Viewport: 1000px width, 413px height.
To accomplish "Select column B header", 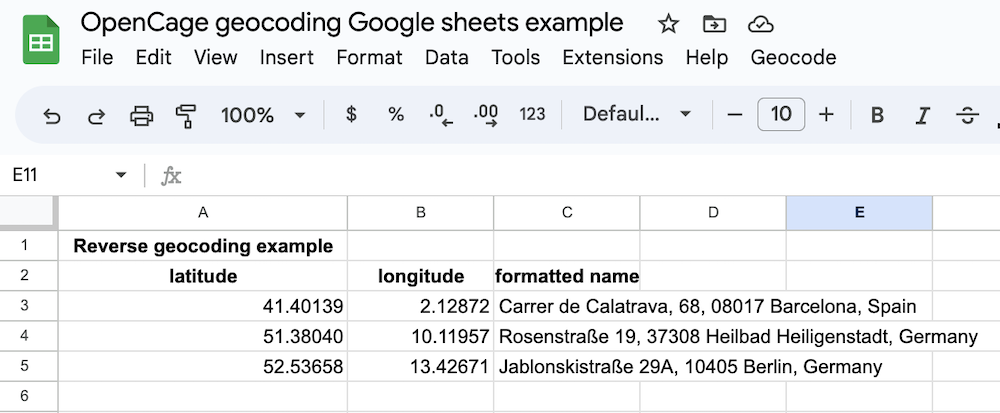I will (x=420, y=213).
